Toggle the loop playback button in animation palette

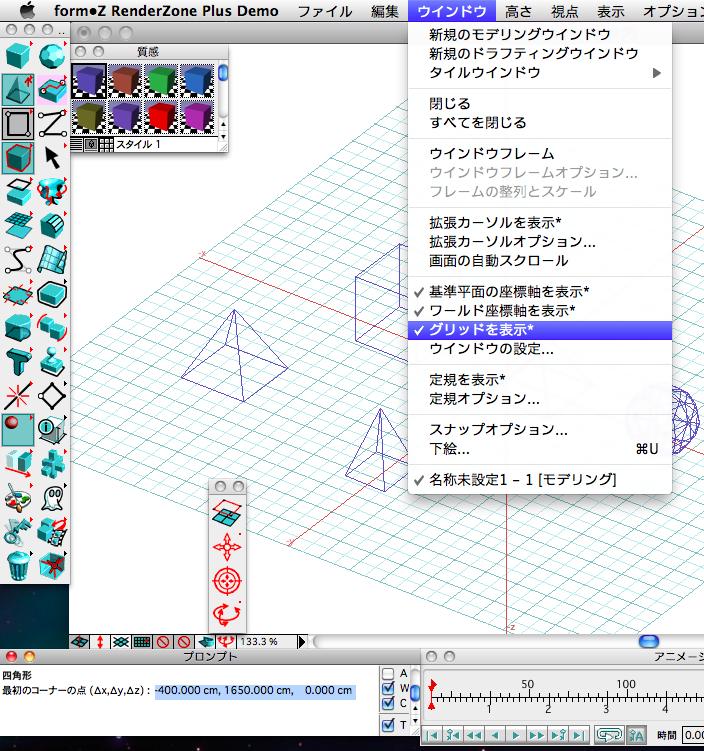(x=609, y=734)
